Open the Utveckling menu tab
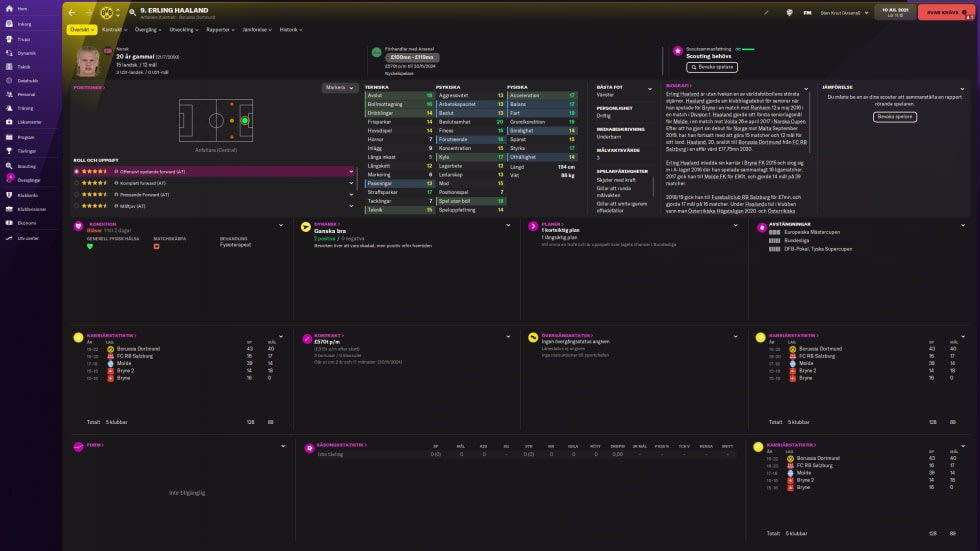 click(183, 29)
